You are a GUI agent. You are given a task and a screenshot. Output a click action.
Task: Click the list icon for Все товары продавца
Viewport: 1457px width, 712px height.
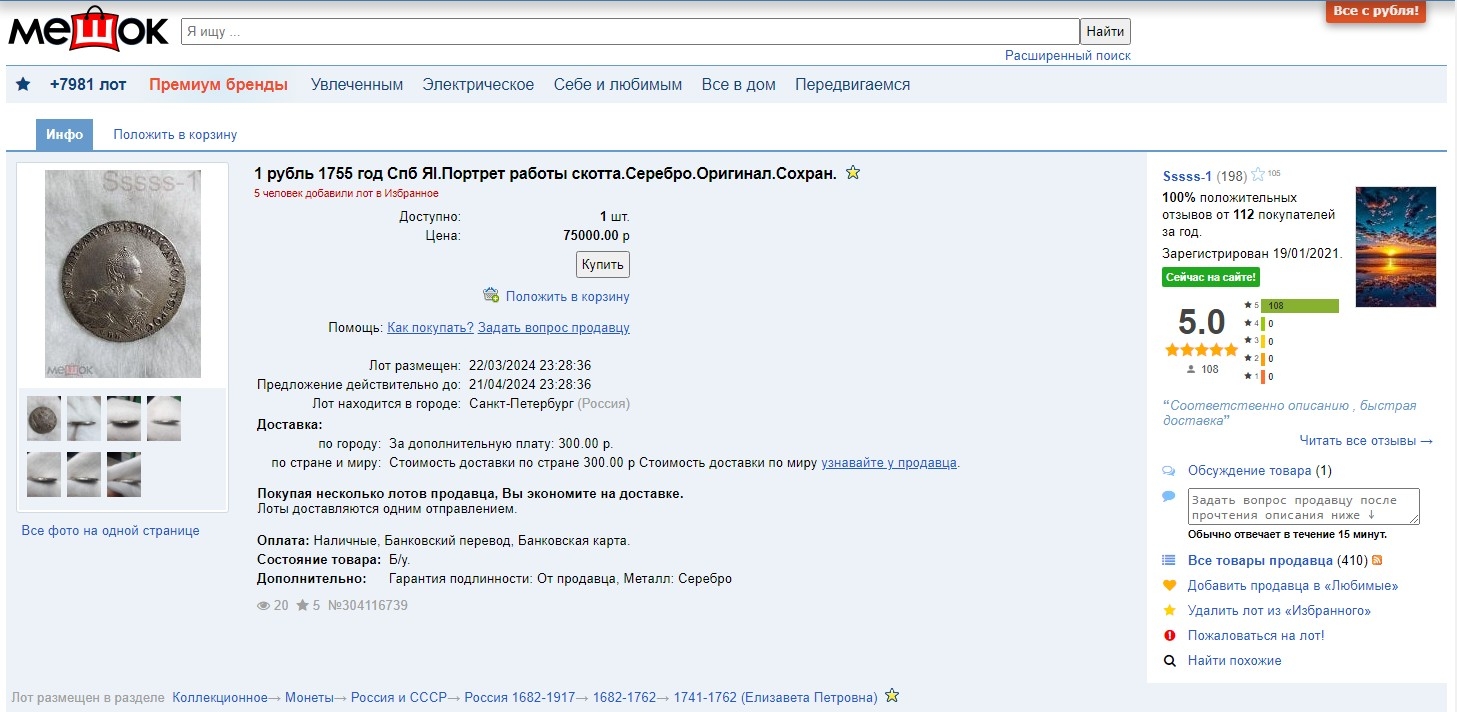pyautogui.click(x=1169, y=560)
